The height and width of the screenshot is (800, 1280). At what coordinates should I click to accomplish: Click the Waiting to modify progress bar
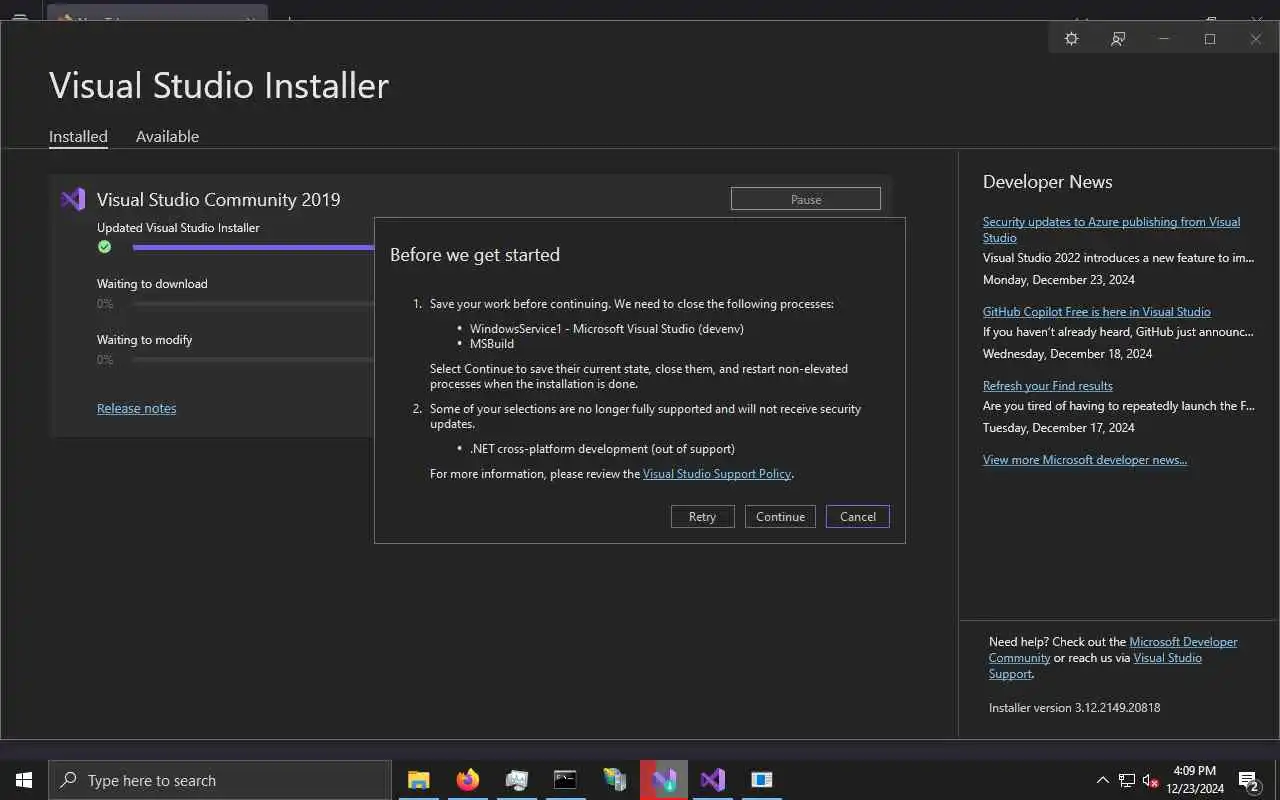(253, 359)
